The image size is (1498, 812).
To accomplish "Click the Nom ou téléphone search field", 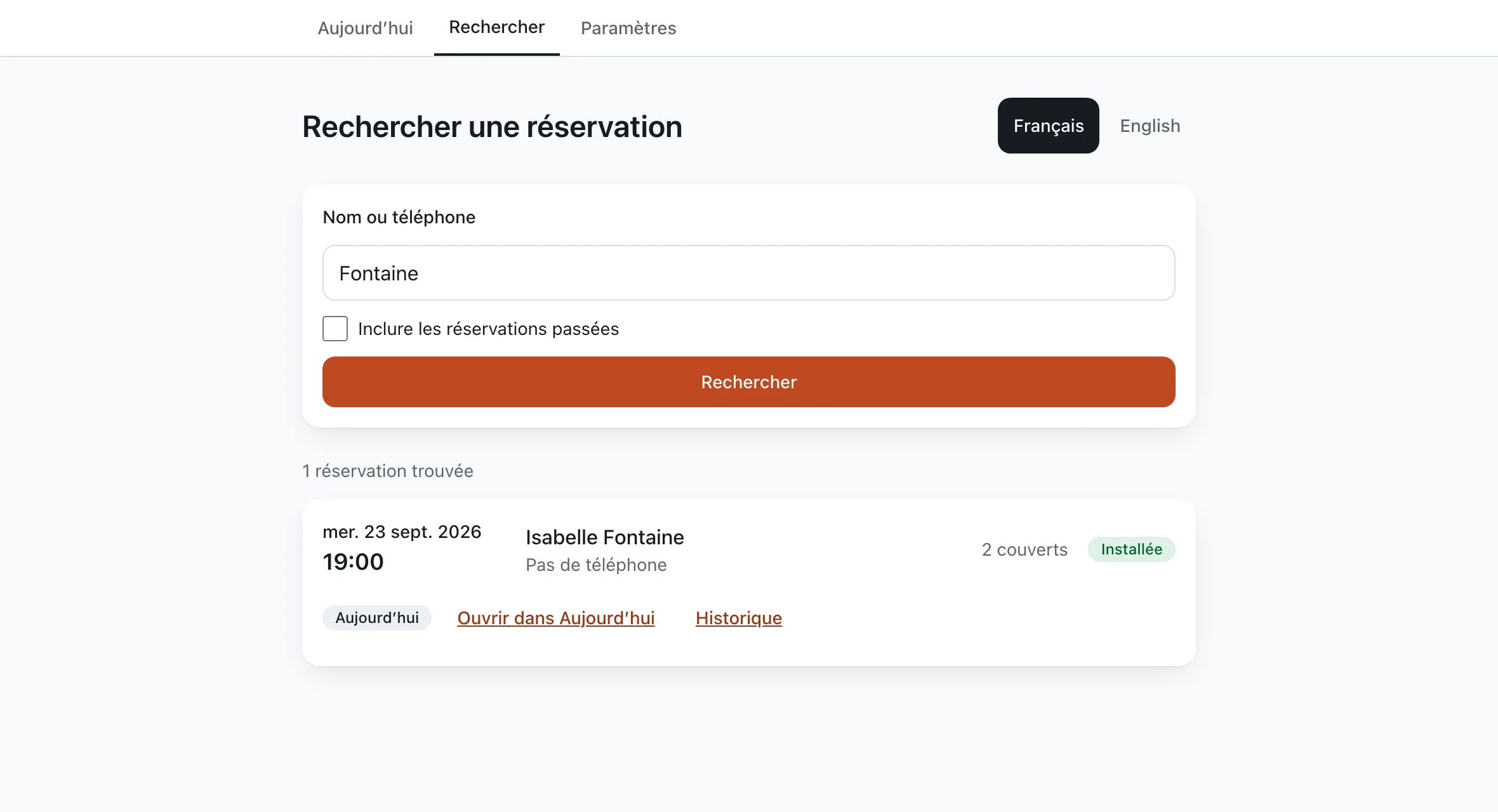I will tap(749, 273).
